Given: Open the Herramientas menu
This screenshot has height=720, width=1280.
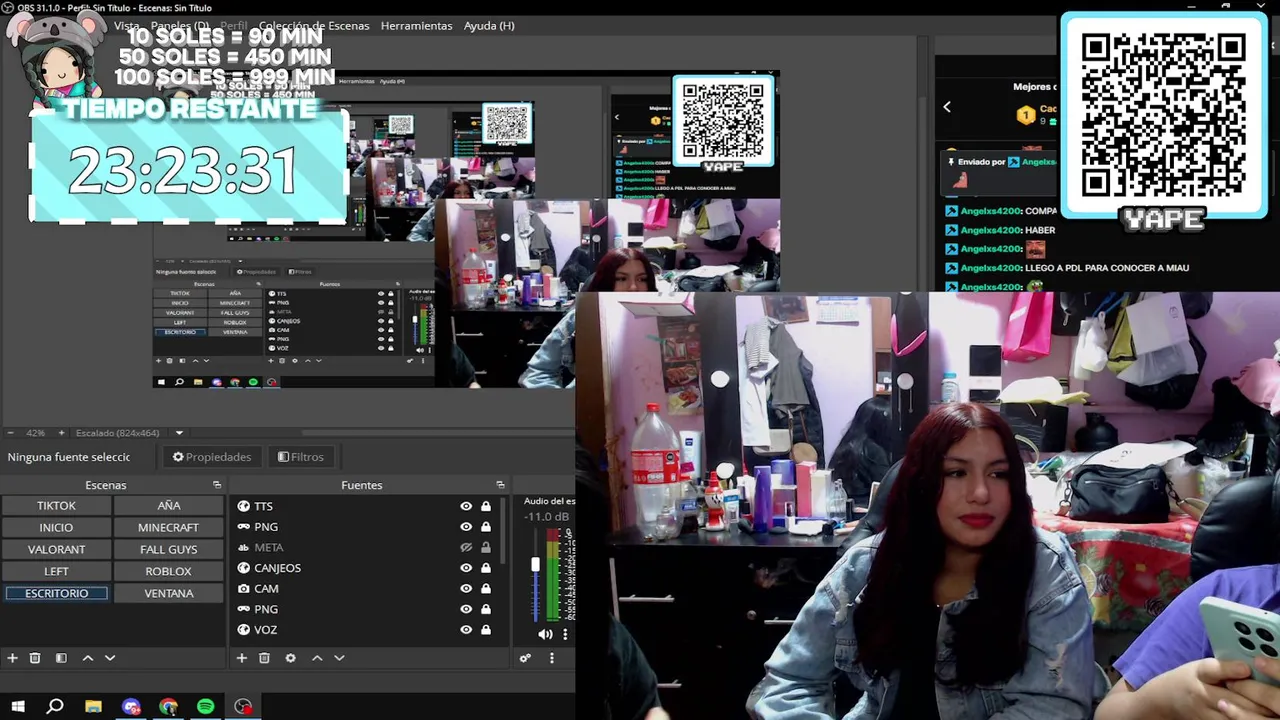Looking at the screenshot, I should [x=416, y=26].
